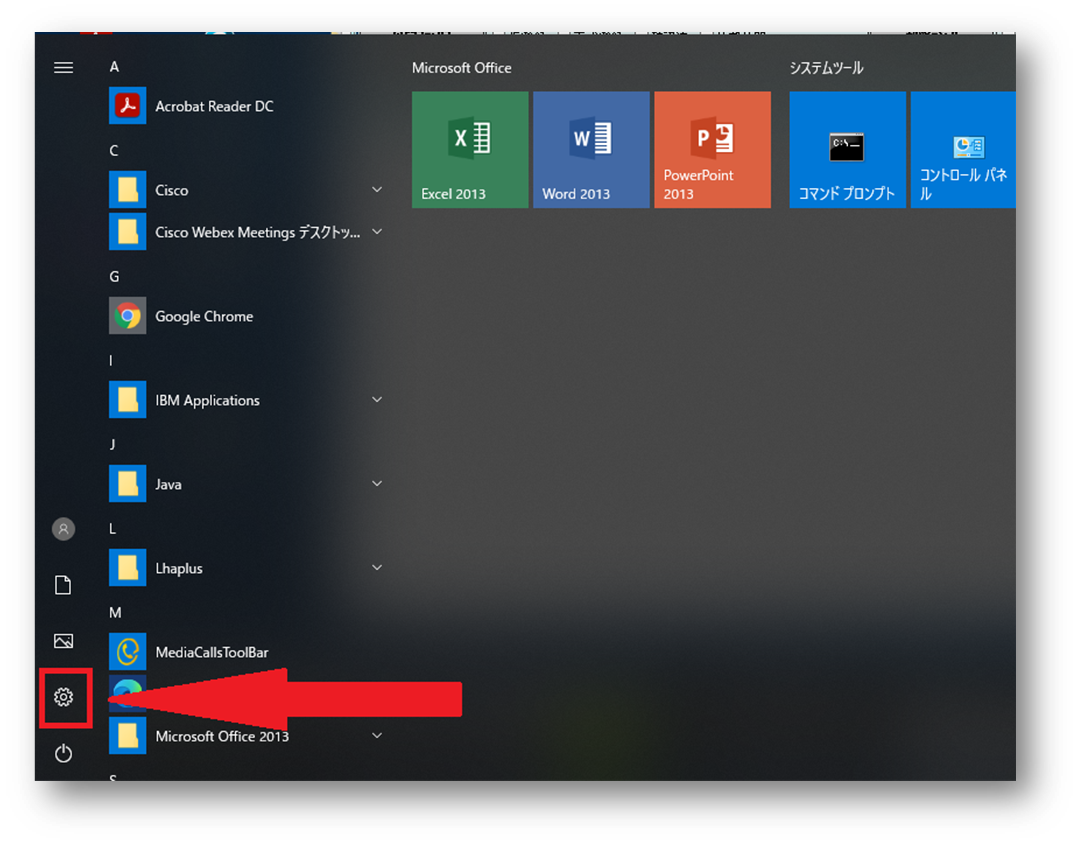
Task: Expand the Java folder chevron
Action: pyautogui.click(x=377, y=484)
